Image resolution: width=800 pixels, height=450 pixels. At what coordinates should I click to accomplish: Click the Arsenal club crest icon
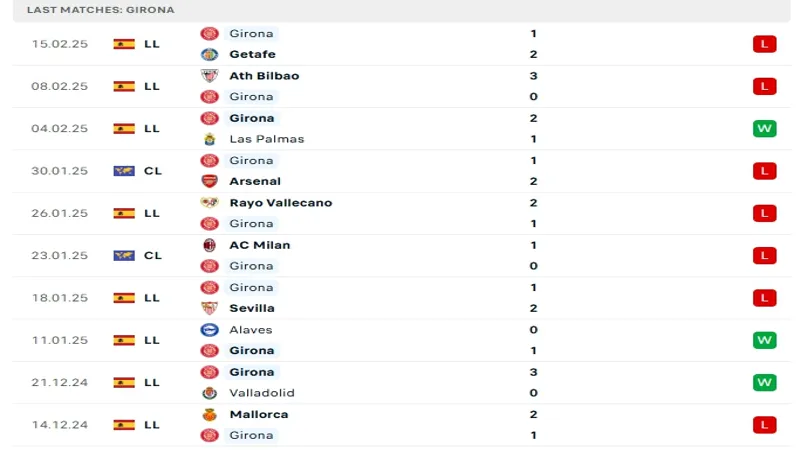(x=209, y=181)
